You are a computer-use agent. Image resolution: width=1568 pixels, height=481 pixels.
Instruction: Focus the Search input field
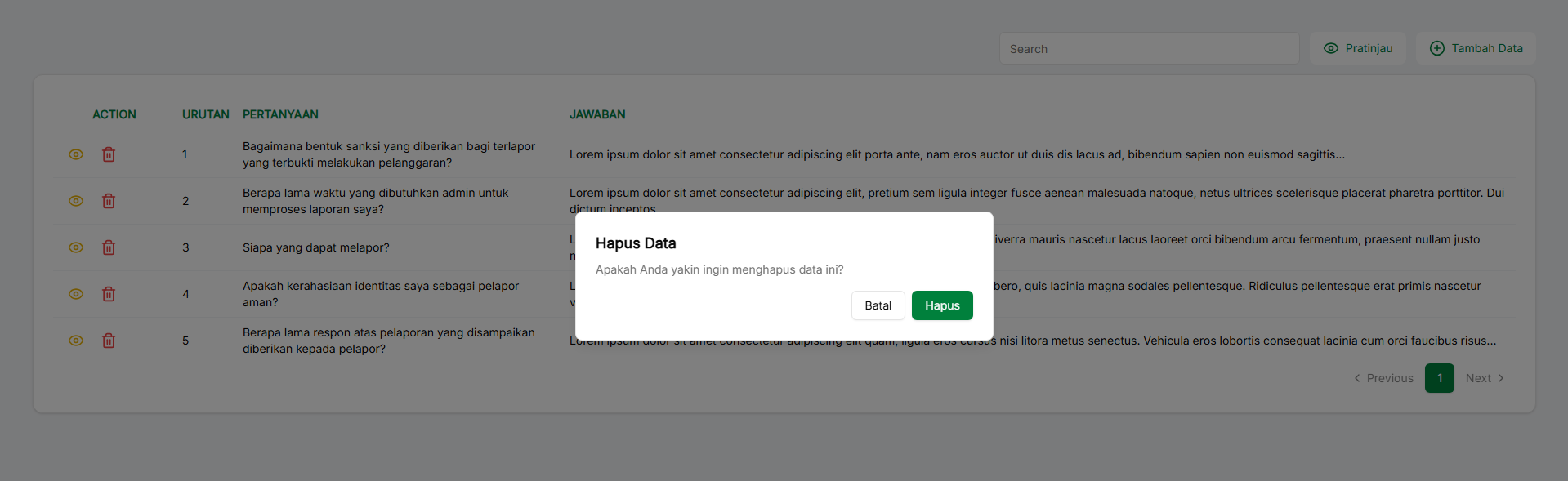tap(1149, 49)
